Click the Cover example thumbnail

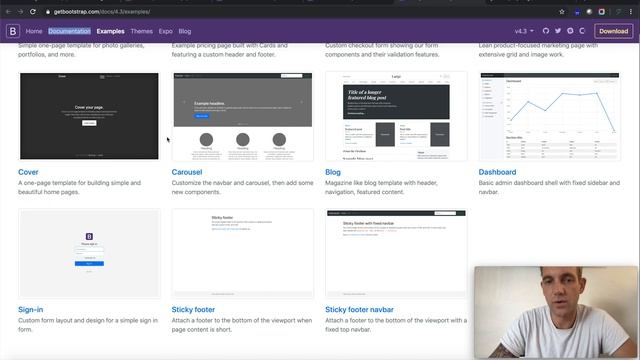89,116
